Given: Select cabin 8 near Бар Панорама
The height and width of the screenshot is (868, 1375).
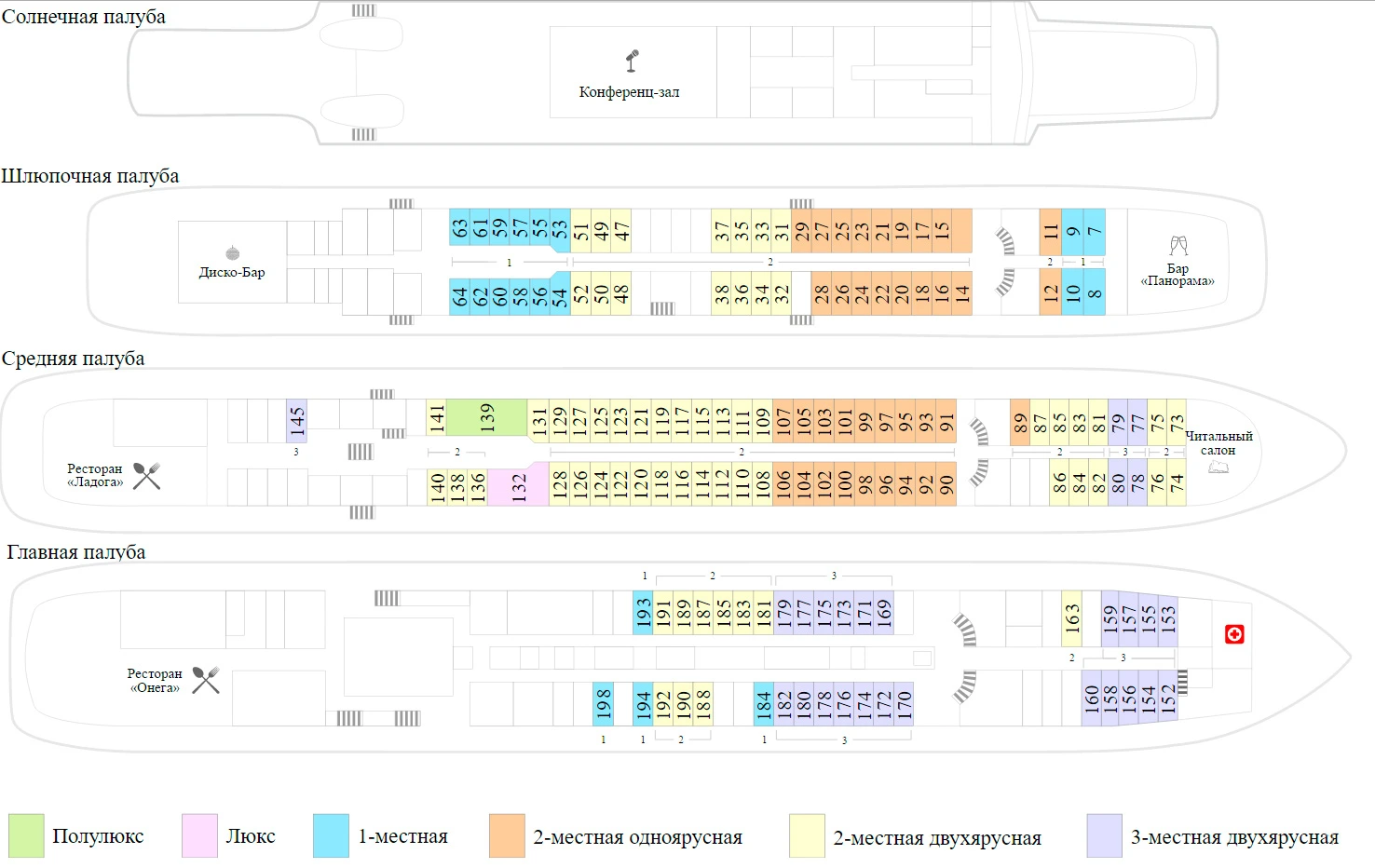Looking at the screenshot, I should (x=1095, y=292).
